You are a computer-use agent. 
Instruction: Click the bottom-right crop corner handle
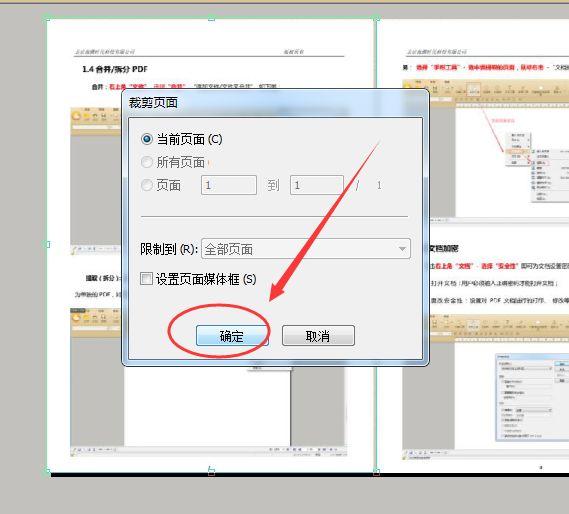376,471
